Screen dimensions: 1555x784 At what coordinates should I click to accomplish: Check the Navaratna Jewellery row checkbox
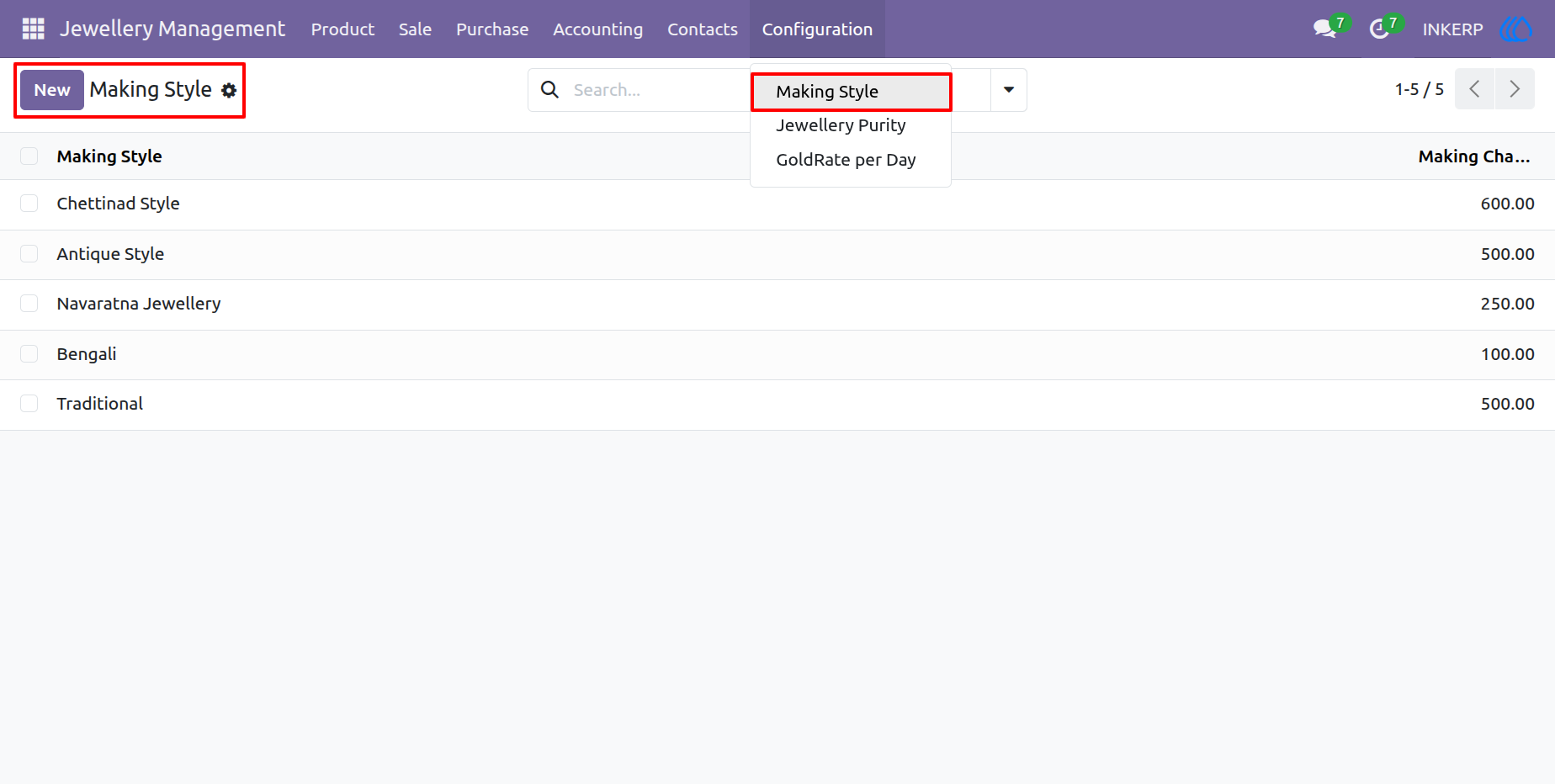pos(29,304)
